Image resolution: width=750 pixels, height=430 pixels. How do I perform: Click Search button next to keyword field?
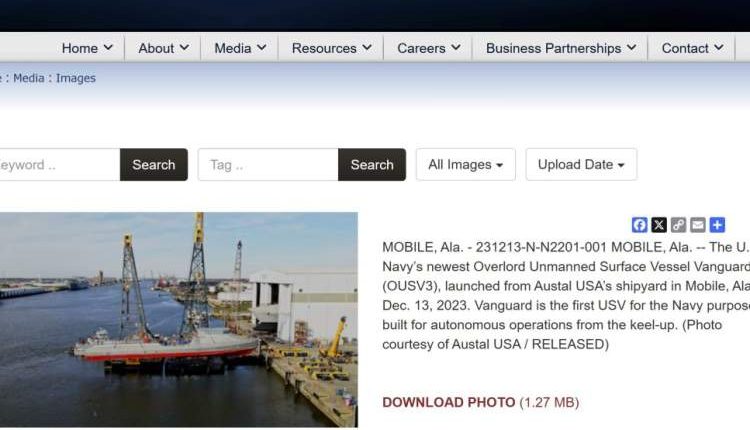pos(154,165)
